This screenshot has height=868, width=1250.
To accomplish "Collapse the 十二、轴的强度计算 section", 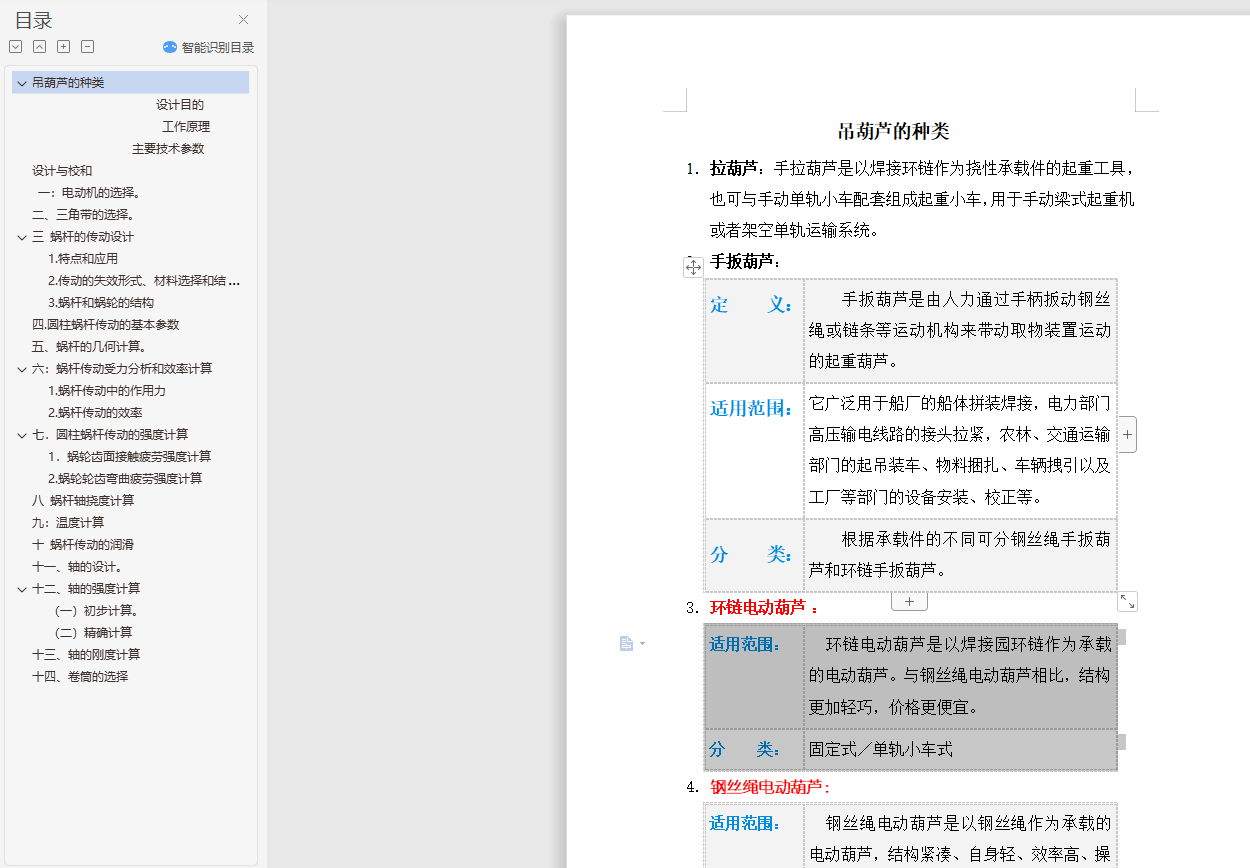I will (22, 589).
